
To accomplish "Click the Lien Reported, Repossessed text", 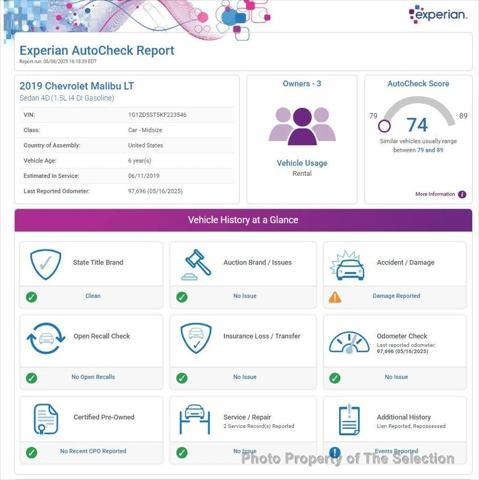I will [411, 426].
